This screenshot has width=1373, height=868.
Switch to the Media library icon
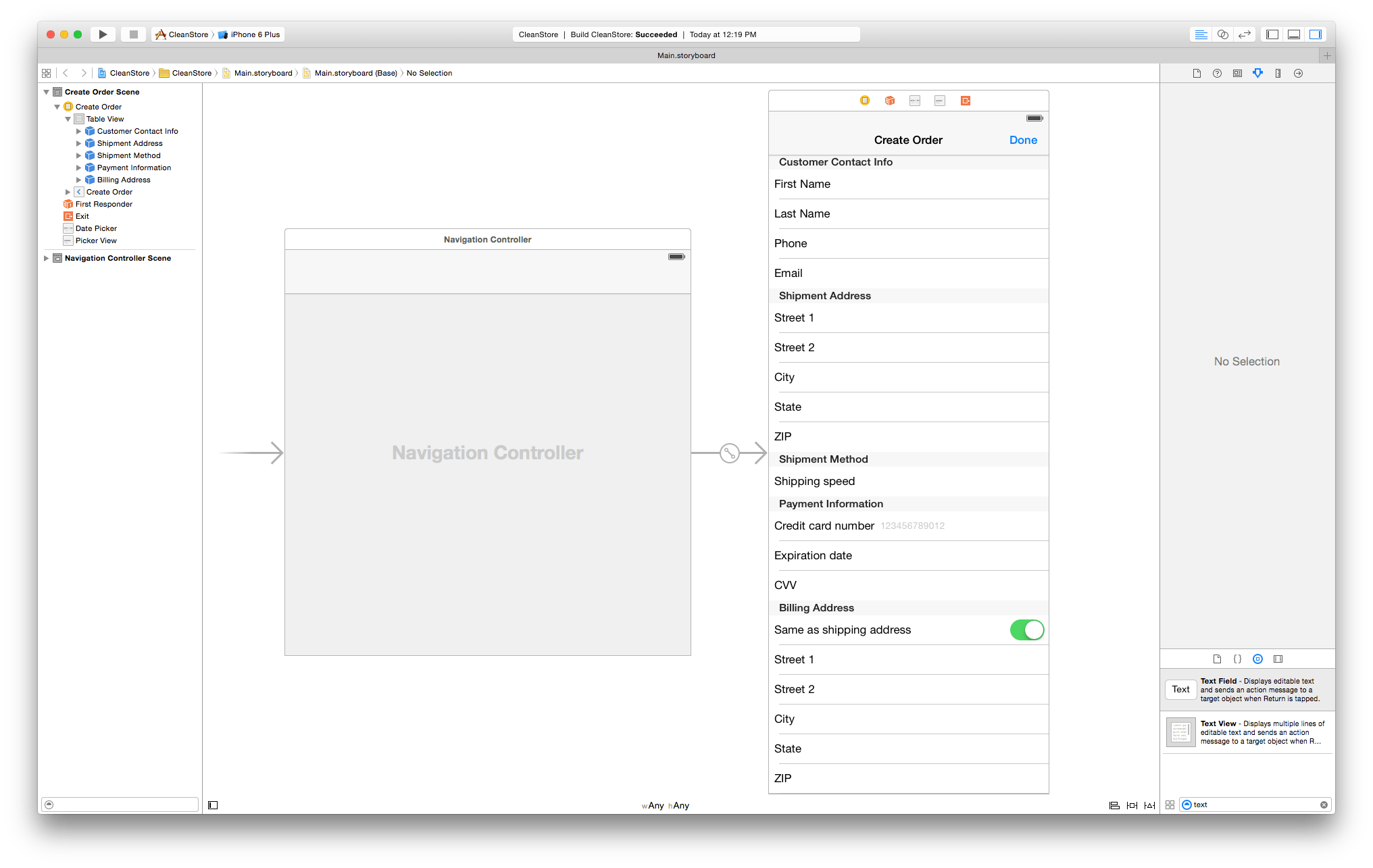pyautogui.click(x=1278, y=659)
